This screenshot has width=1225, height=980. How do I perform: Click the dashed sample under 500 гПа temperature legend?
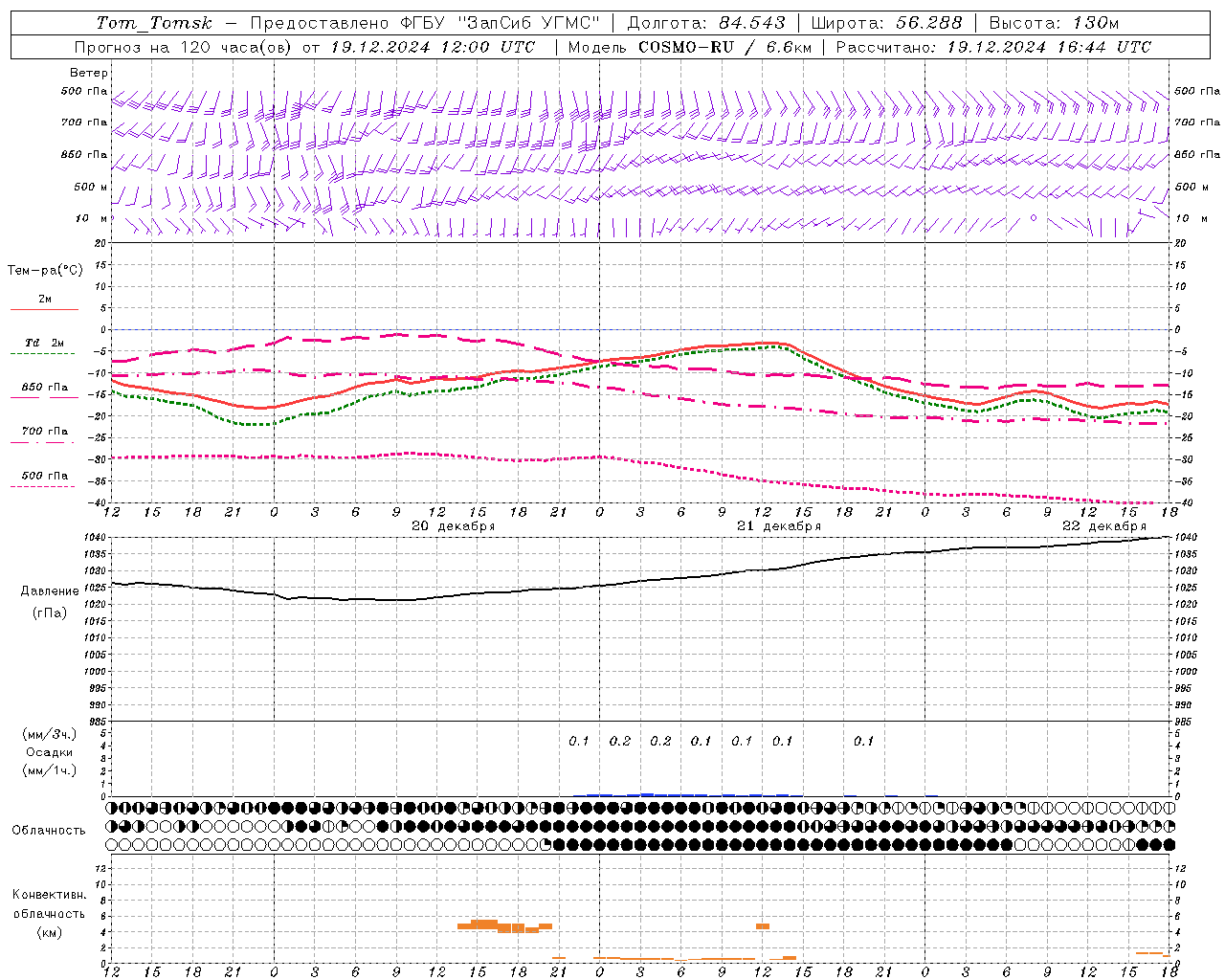click(x=42, y=486)
